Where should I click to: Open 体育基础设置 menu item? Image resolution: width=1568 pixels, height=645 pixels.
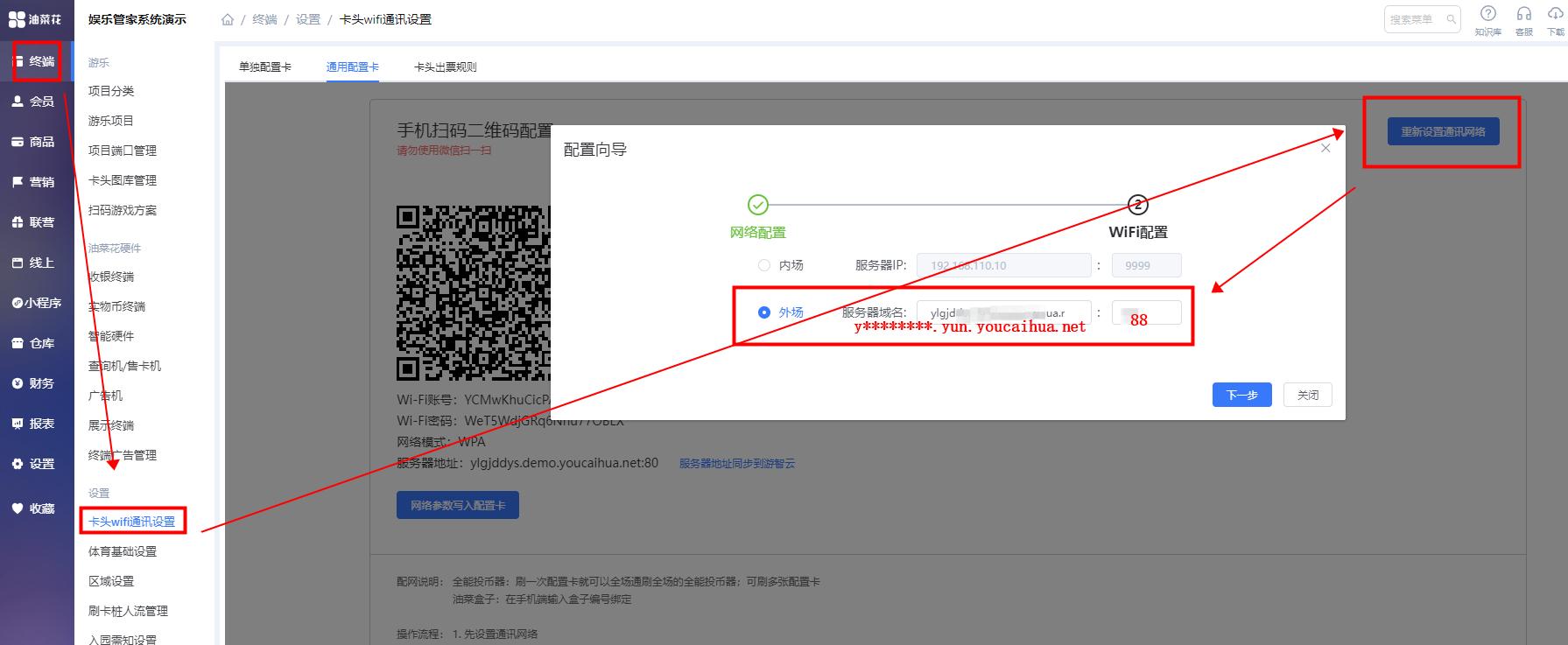click(123, 551)
